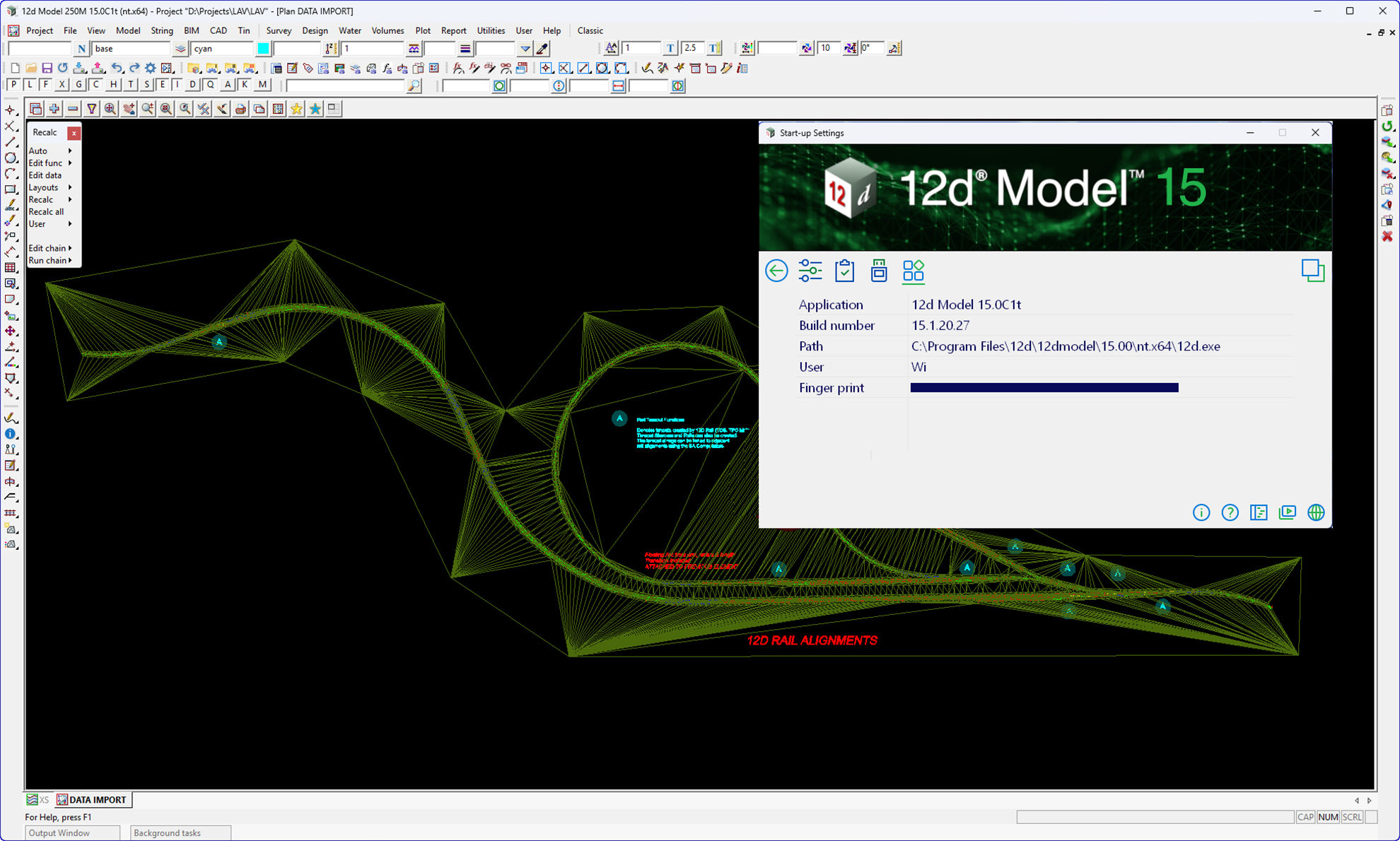Click Edit data in the Recalc panel
1400x841 pixels.
click(45, 175)
